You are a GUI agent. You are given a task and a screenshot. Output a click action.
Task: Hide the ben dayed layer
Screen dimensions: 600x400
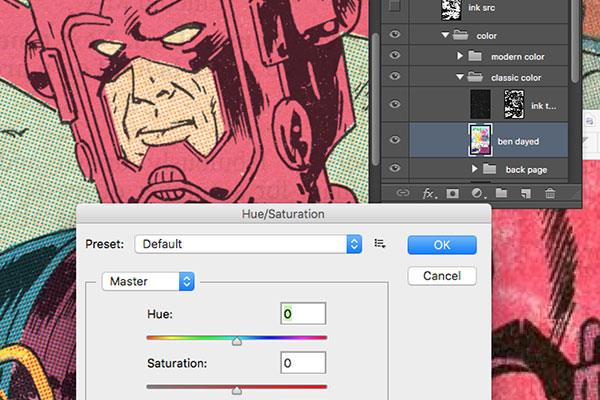[395, 140]
